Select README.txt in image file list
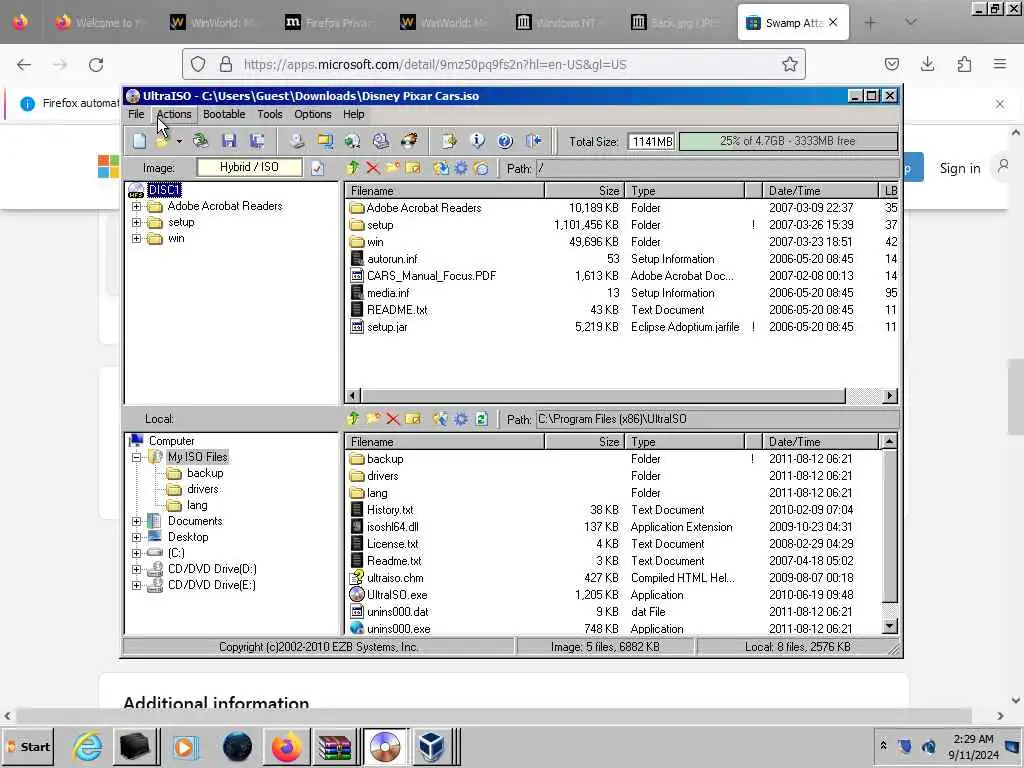 [397, 310]
